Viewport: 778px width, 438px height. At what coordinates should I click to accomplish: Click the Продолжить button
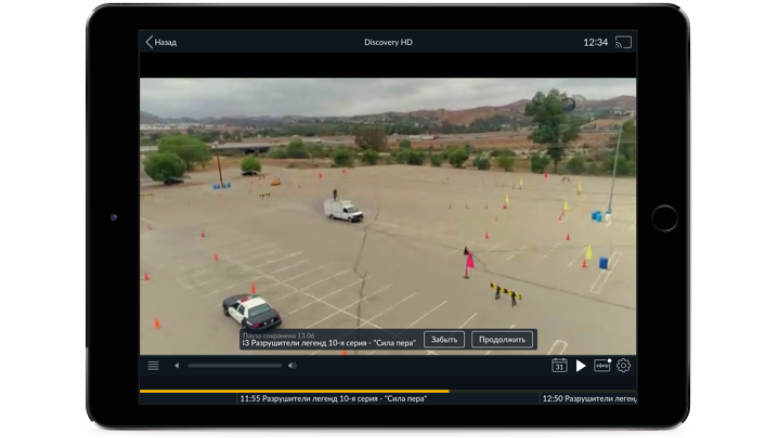click(x=502, y=340)
